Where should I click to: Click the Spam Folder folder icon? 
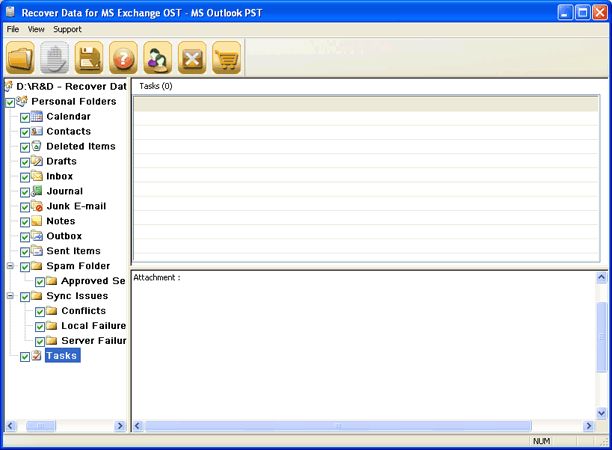(37, 266)
